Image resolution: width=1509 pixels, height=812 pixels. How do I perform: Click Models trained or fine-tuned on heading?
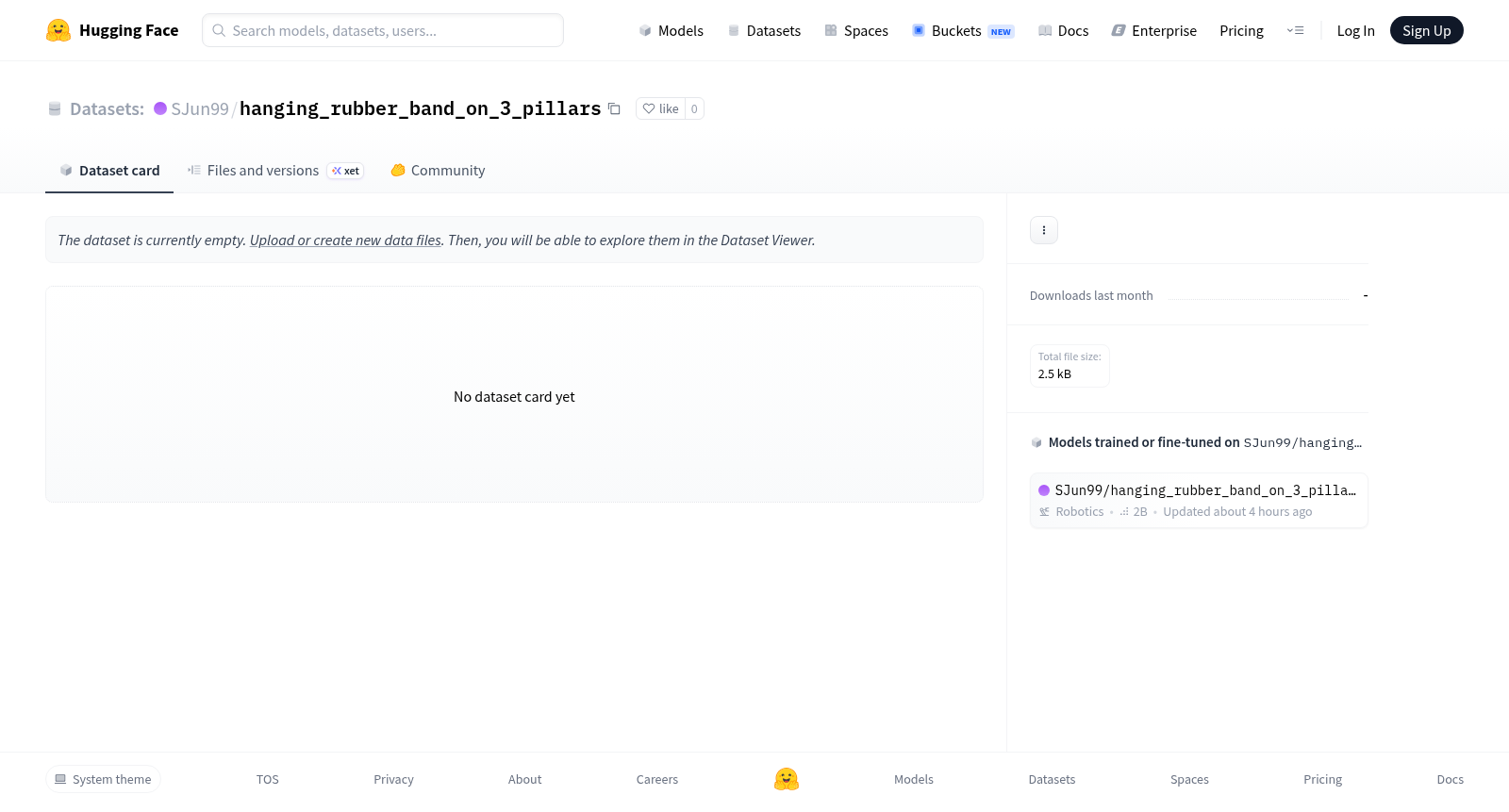pyautogui.click(x=1144, y=442)
